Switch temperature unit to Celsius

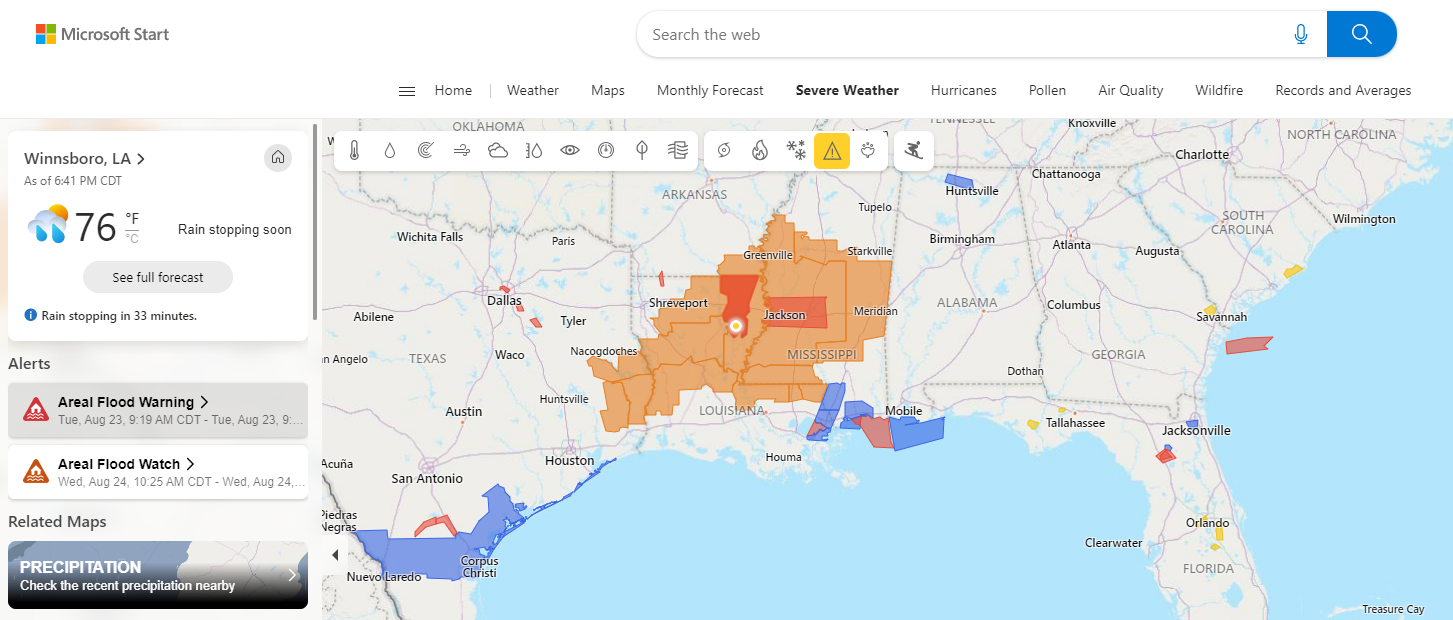[132, 238]
